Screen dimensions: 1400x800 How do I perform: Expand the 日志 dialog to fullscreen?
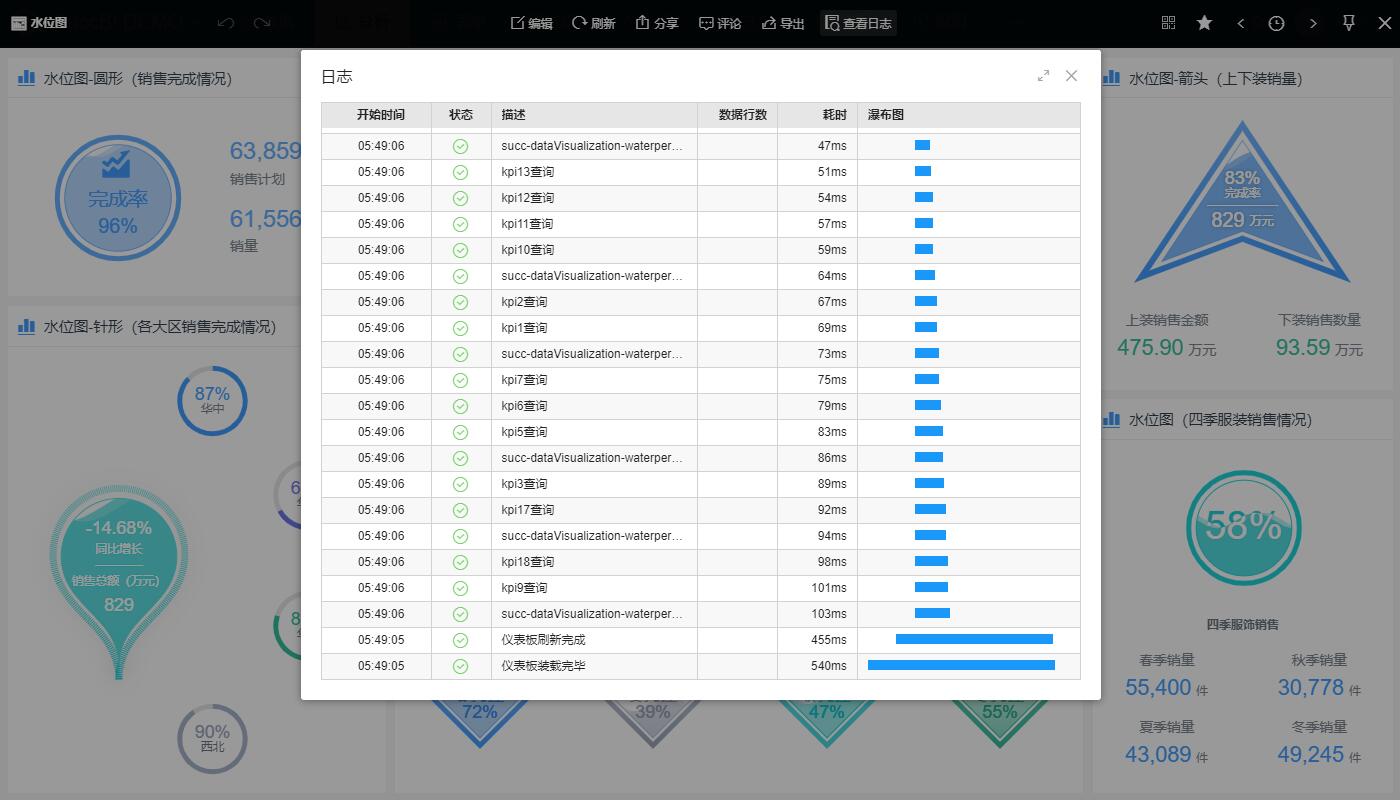[x=1043, y=76]
